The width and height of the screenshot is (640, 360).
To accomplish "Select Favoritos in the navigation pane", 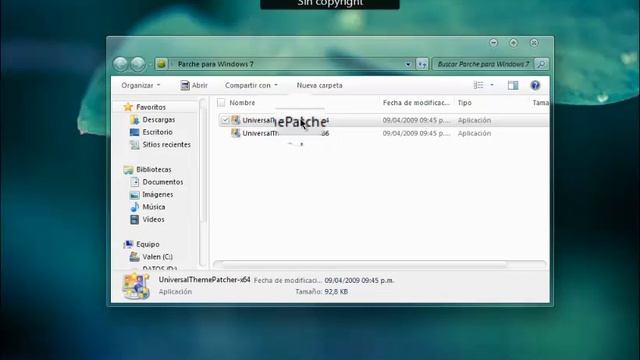I will (x=151, y=107).
